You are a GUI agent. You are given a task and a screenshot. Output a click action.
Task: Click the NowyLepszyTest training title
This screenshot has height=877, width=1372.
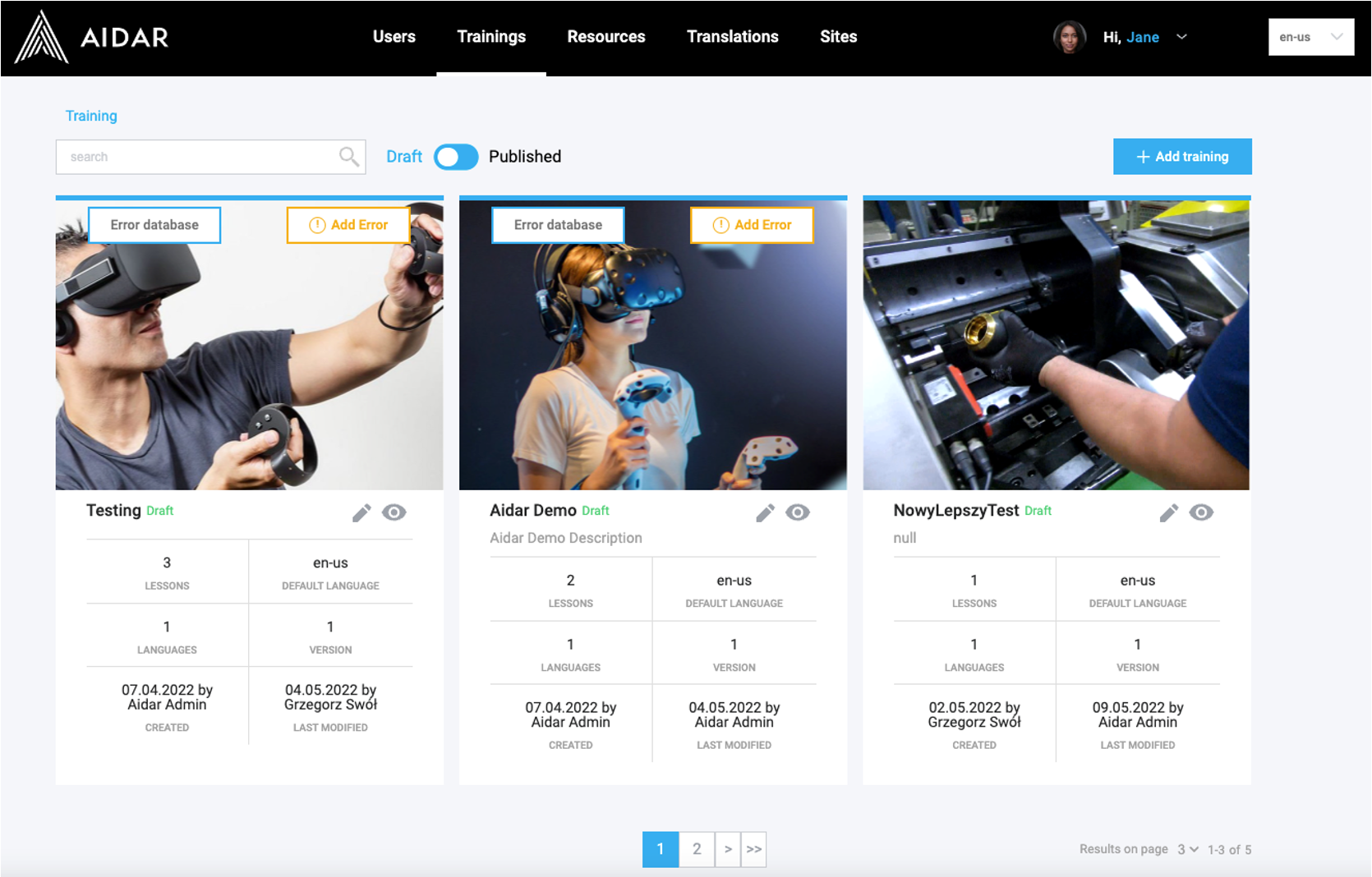956,511
